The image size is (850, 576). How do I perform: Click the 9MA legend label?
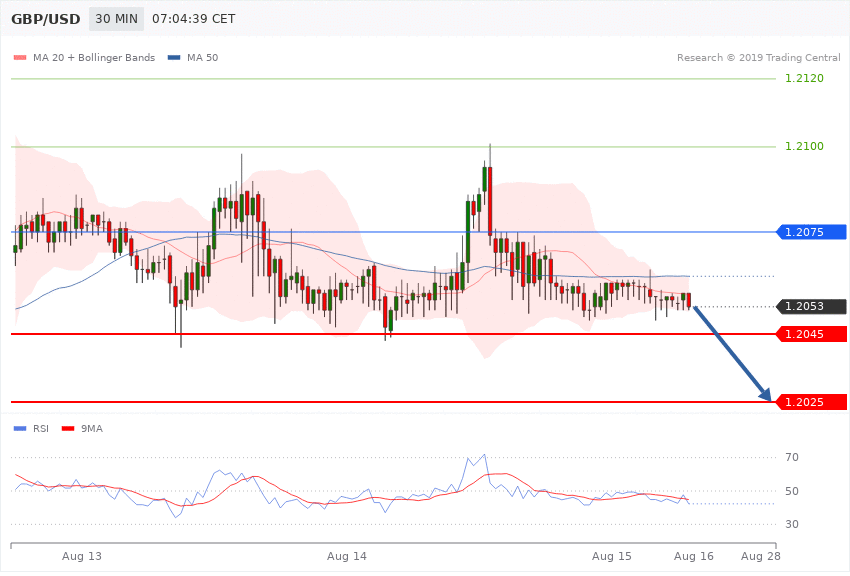coord(92,429)
